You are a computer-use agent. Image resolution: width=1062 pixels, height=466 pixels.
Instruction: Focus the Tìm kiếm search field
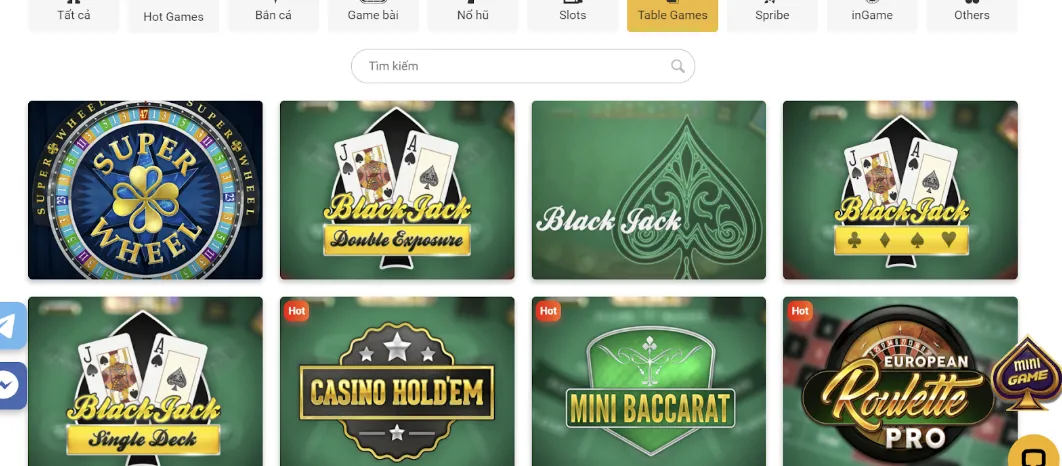click(523, 66)
